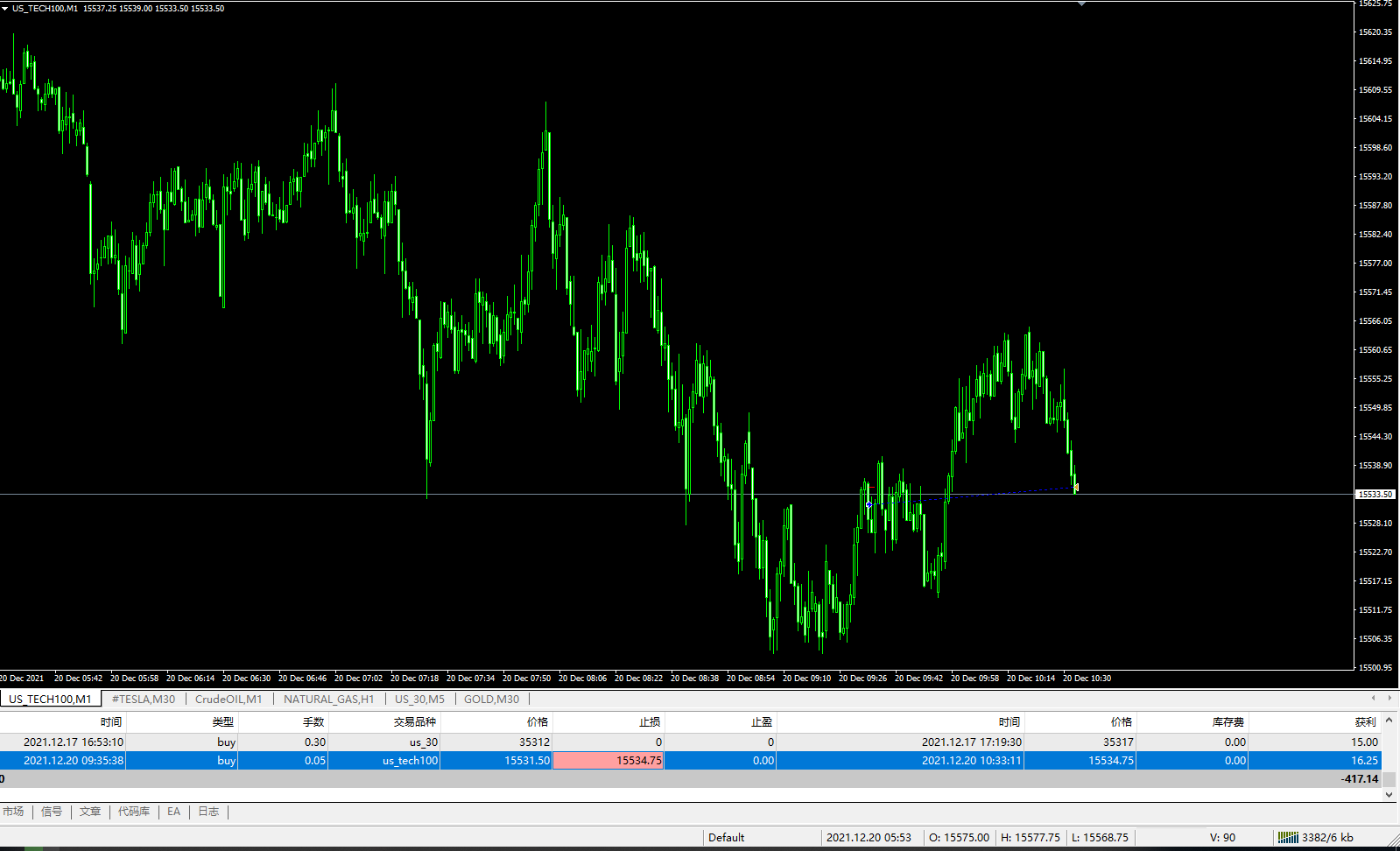Open the chart menu triangle beside US_TECH100,M1
Screen dimensions: 1400x851
(x=5, y=8)
